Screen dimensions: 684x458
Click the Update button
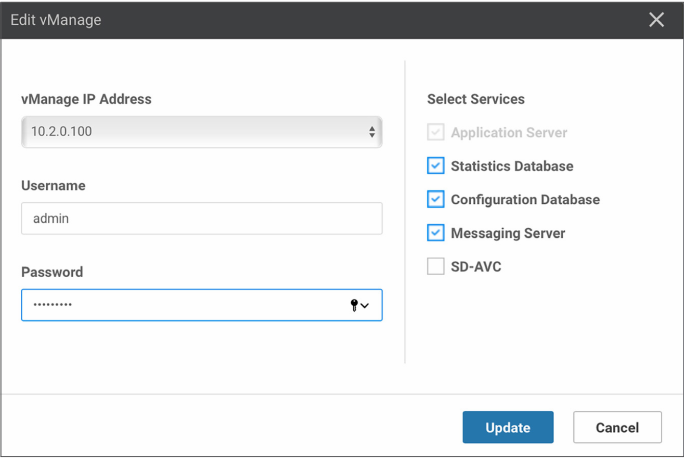508,427
